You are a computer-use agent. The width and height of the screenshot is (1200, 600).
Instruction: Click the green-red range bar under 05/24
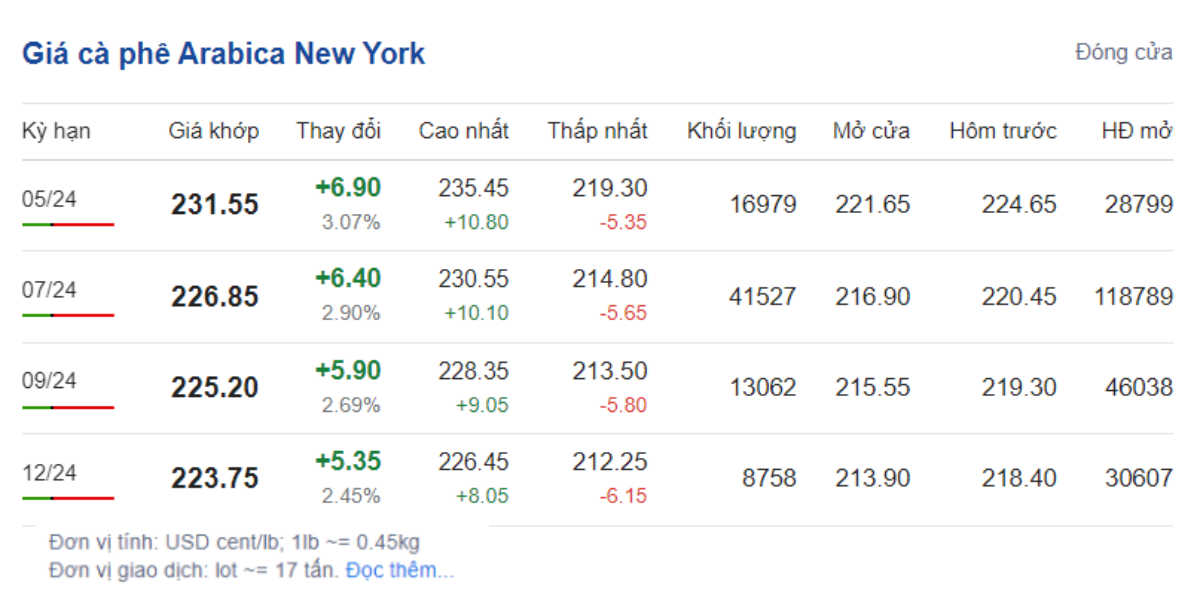pos(68,224)
